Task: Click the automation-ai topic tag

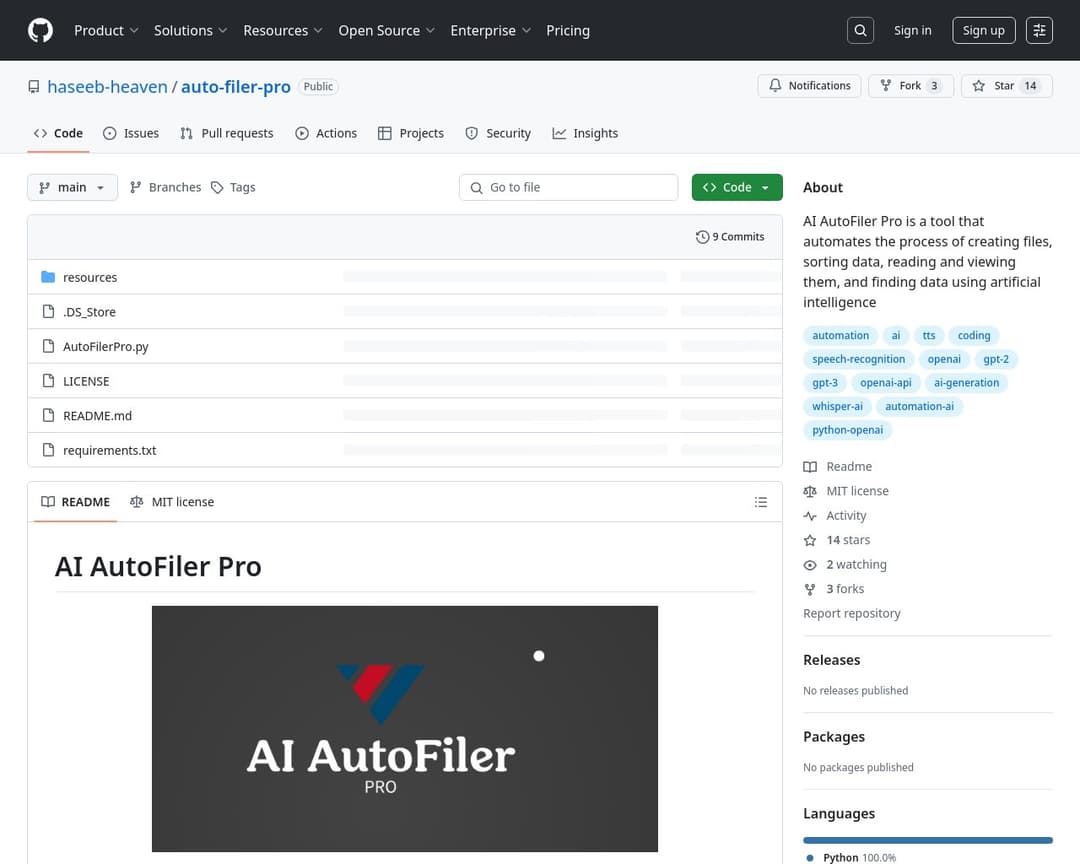Action: point(919,407)
